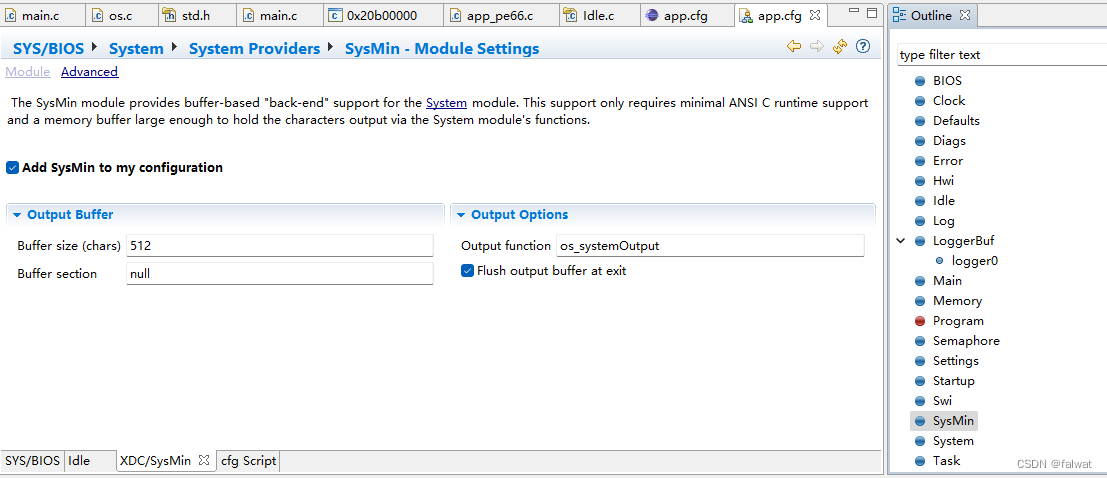This screenshot has width=1107, height=478.
Task: Close the XDC/SysMin bottom tab
Action: tap(203, 460)
